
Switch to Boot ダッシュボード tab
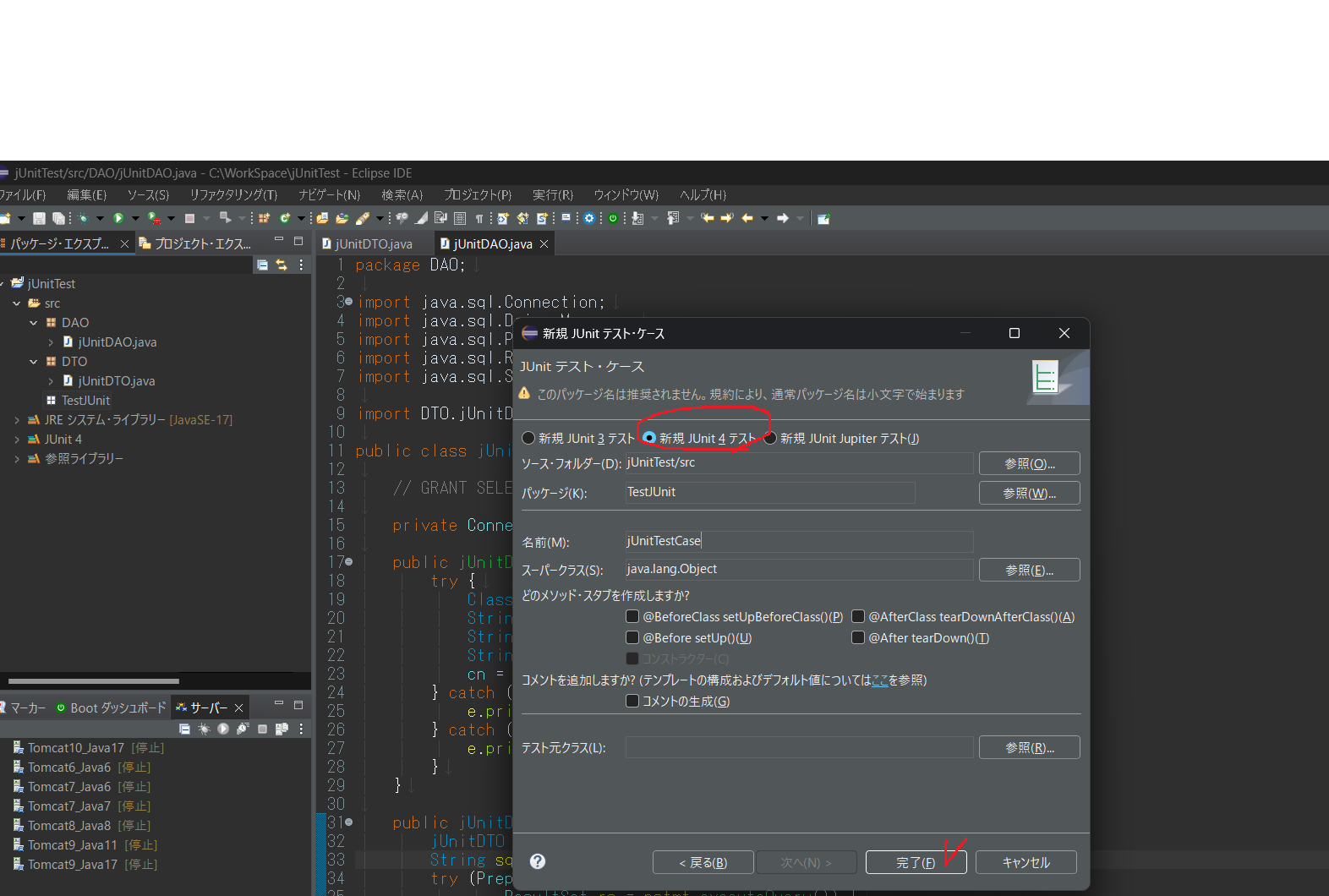(x=111, y=708)
